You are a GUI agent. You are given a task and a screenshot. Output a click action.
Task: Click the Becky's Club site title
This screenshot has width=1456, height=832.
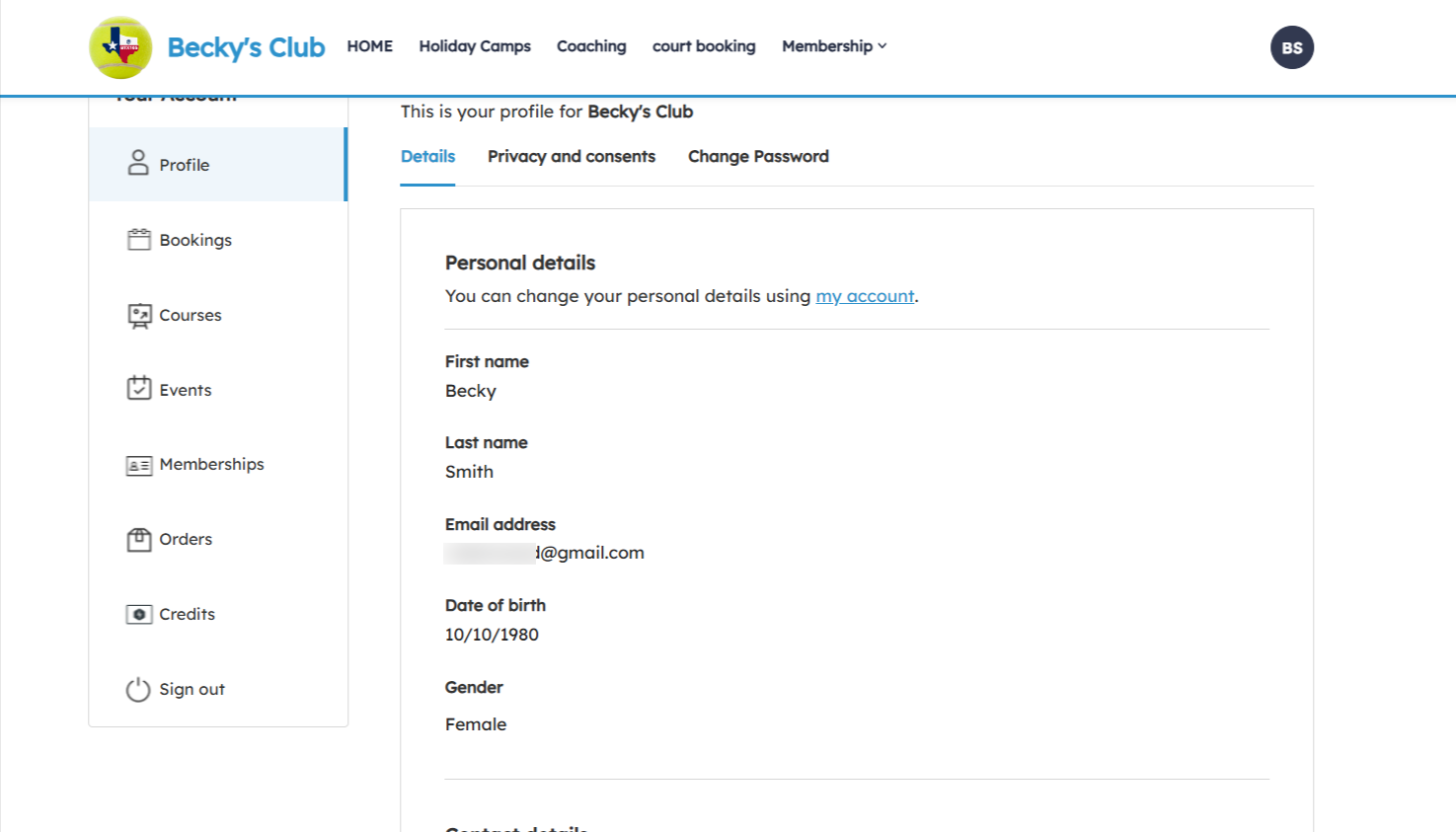(246, 47)
